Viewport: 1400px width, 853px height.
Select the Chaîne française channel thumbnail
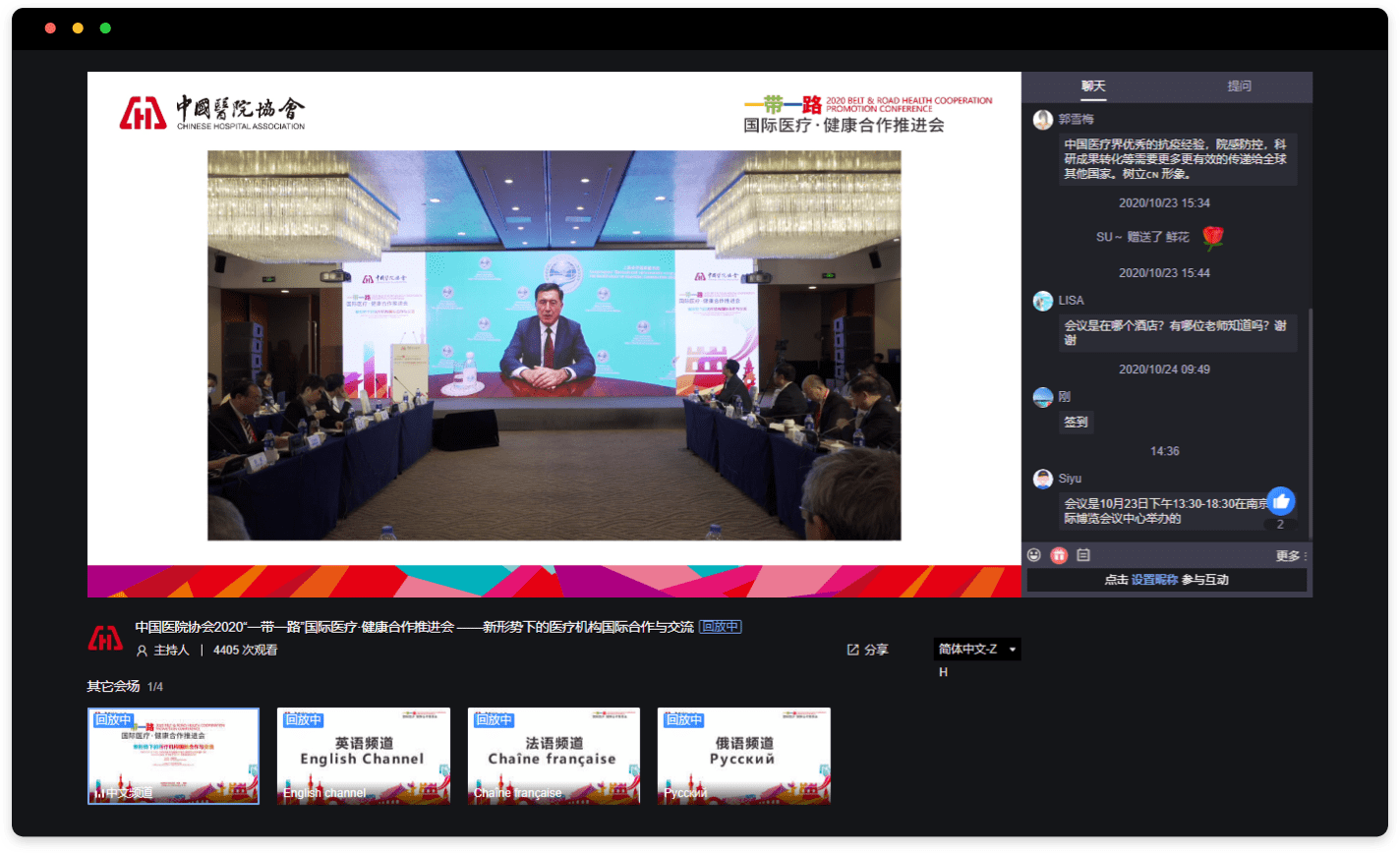[x=554, y=756]
